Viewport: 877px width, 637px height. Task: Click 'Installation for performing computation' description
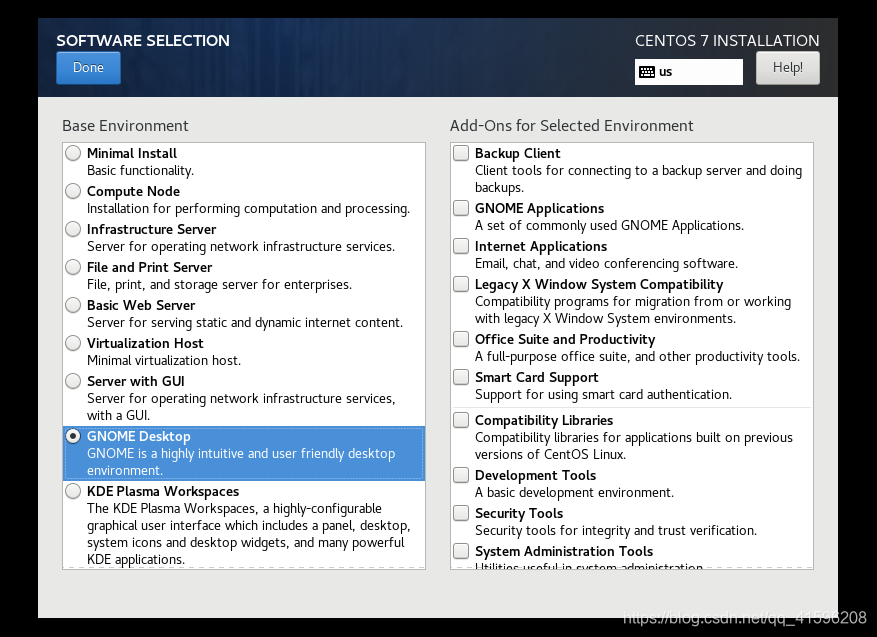click(248, 209)
